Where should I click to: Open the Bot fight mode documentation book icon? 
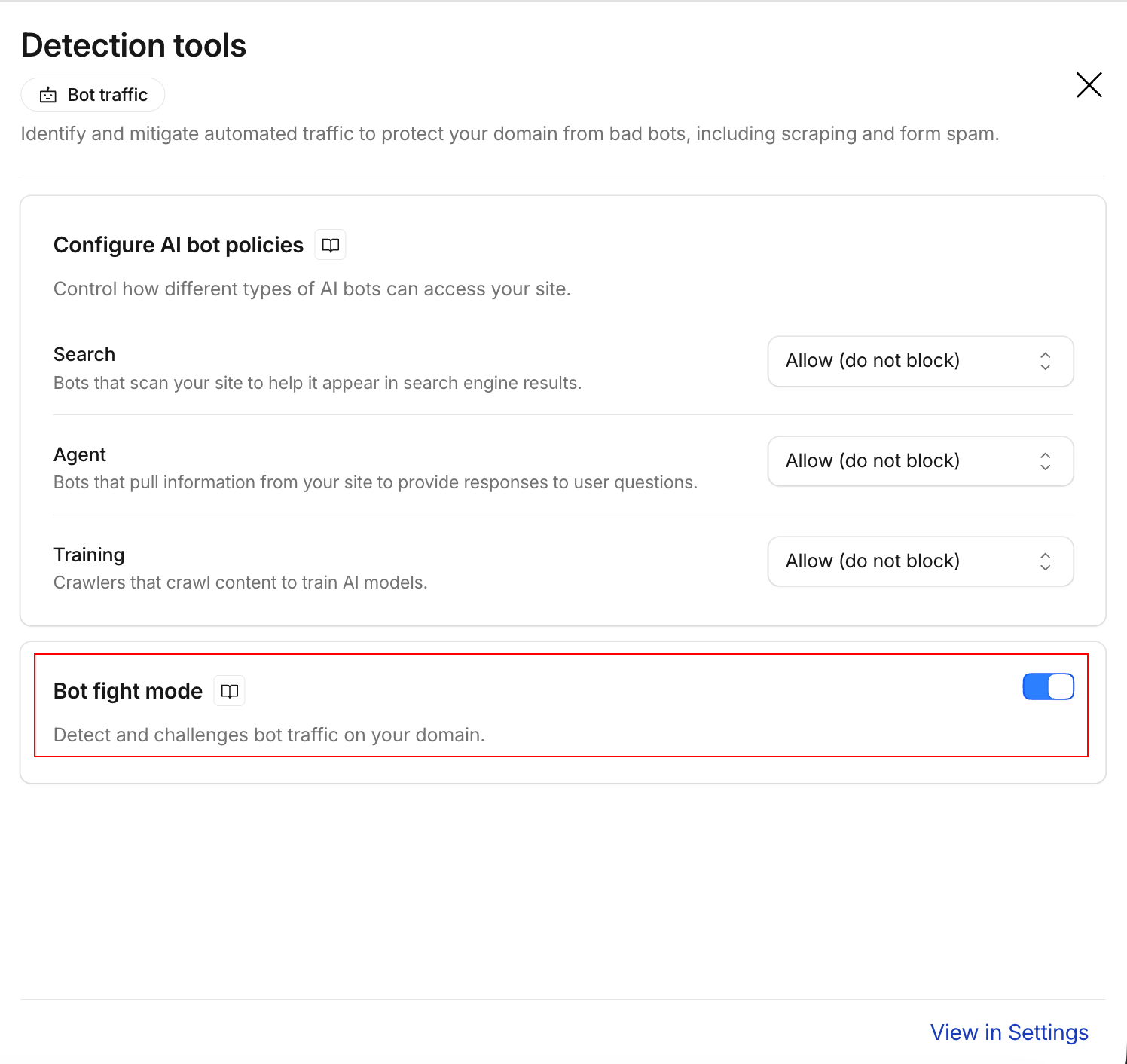click(x=230, y=691)
